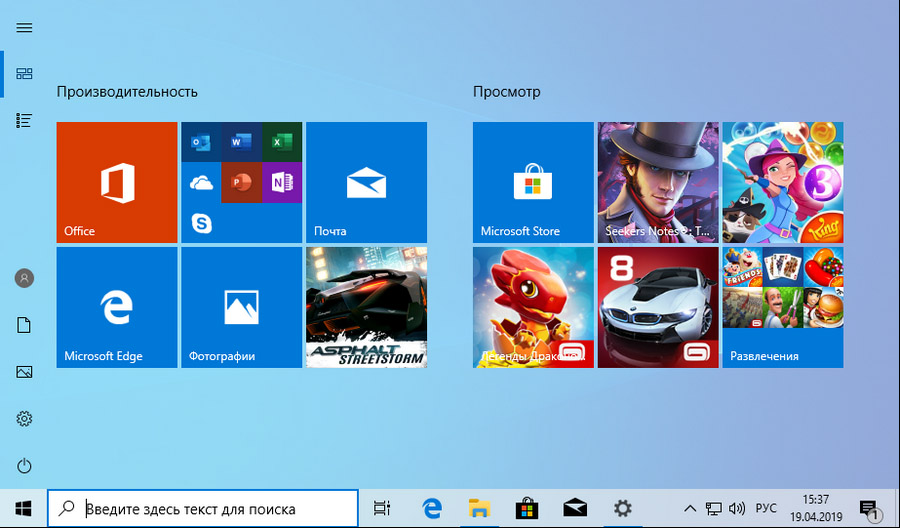
Task: Open Settings from Start sidebar
Action: click(x=24, y=418)
